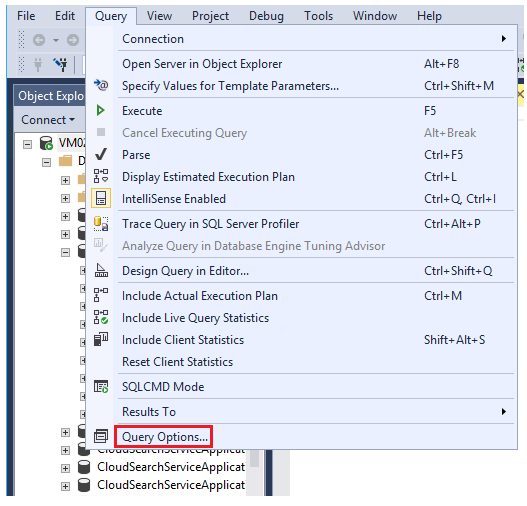Click the VM server node icon
527x506 pixels.
point(46,143)
